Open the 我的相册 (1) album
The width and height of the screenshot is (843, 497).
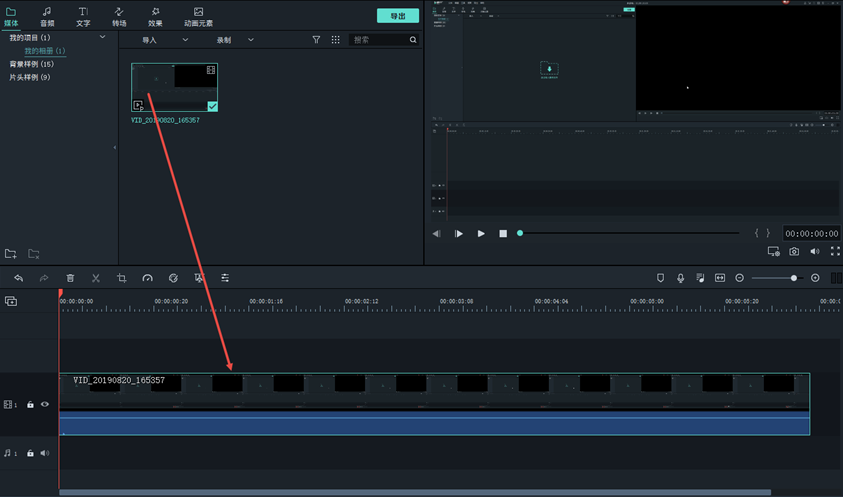click(45, 51)
